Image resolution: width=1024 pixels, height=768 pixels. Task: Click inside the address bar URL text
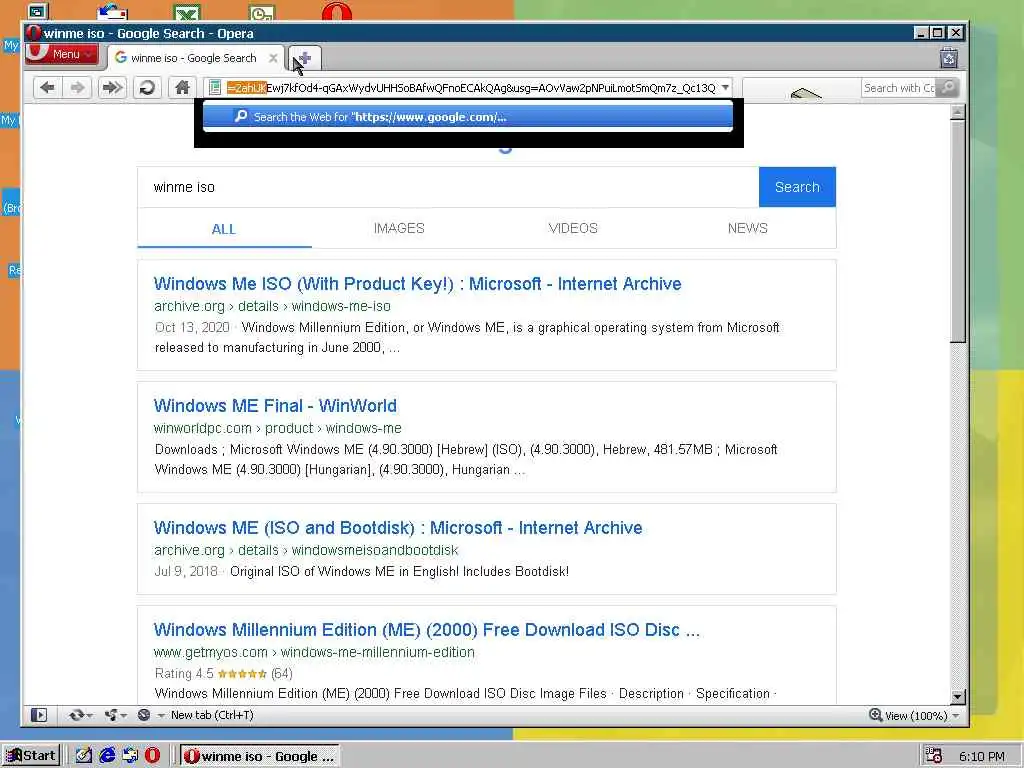pos(471,88)
